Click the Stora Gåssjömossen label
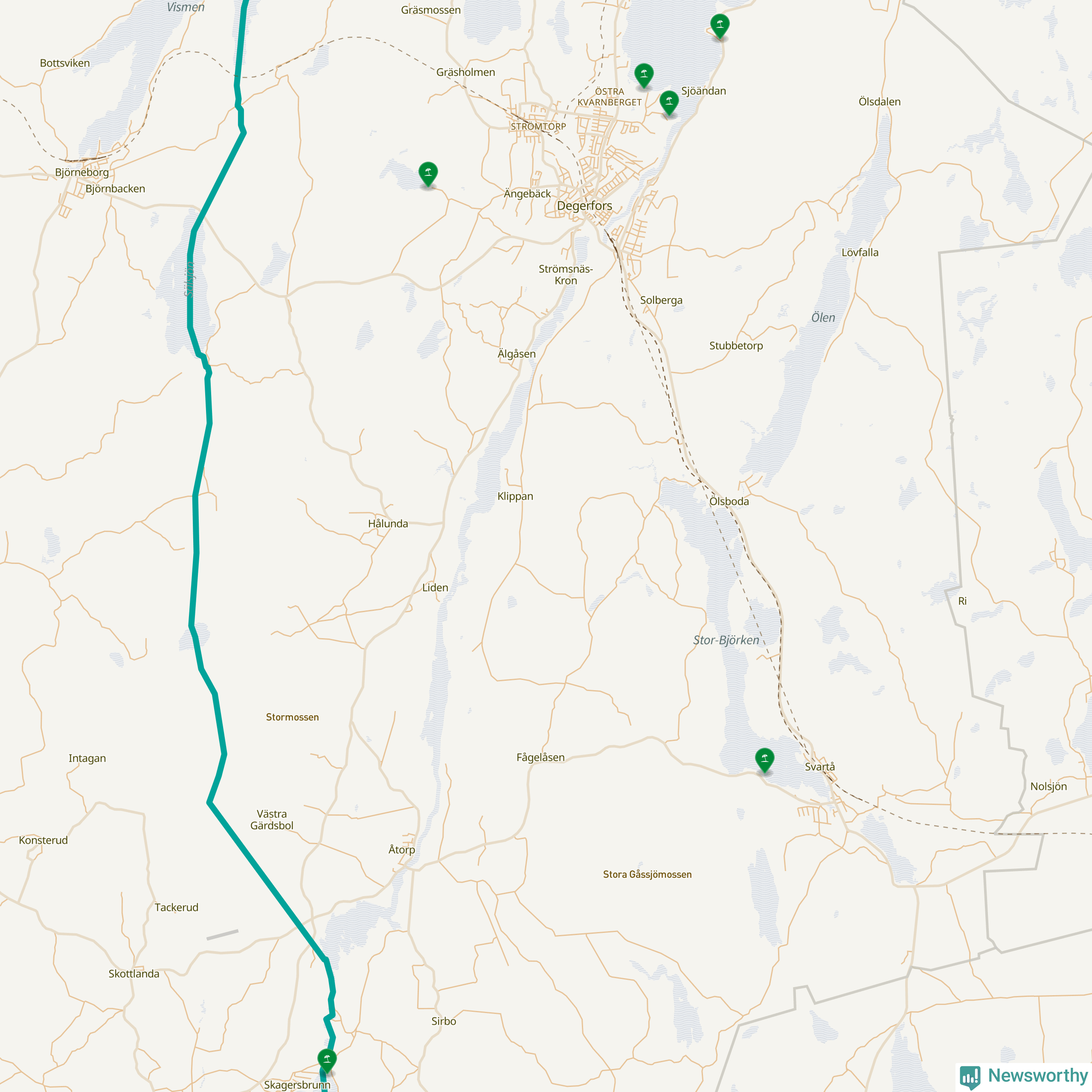 647,874
